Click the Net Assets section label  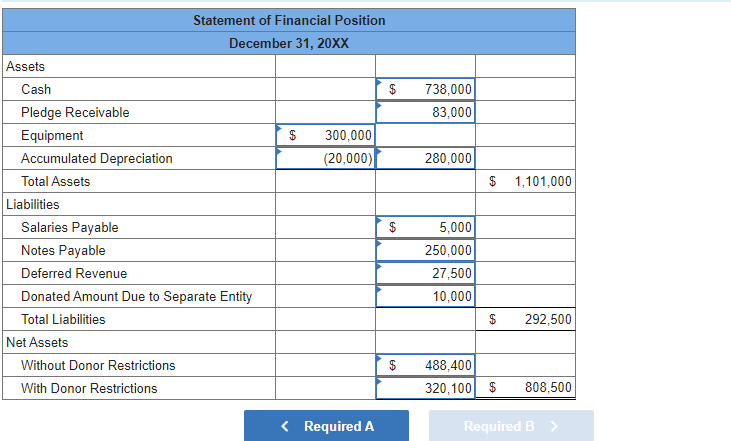37,342
